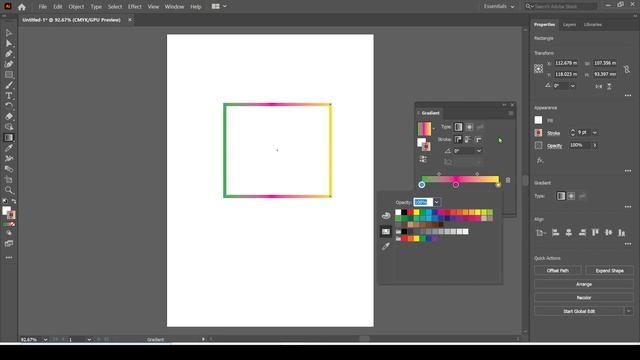Viewport: 640px width, 360px height.
Task: Pick color with eyedropper in stop popup
Action: [x=386, y=246]
